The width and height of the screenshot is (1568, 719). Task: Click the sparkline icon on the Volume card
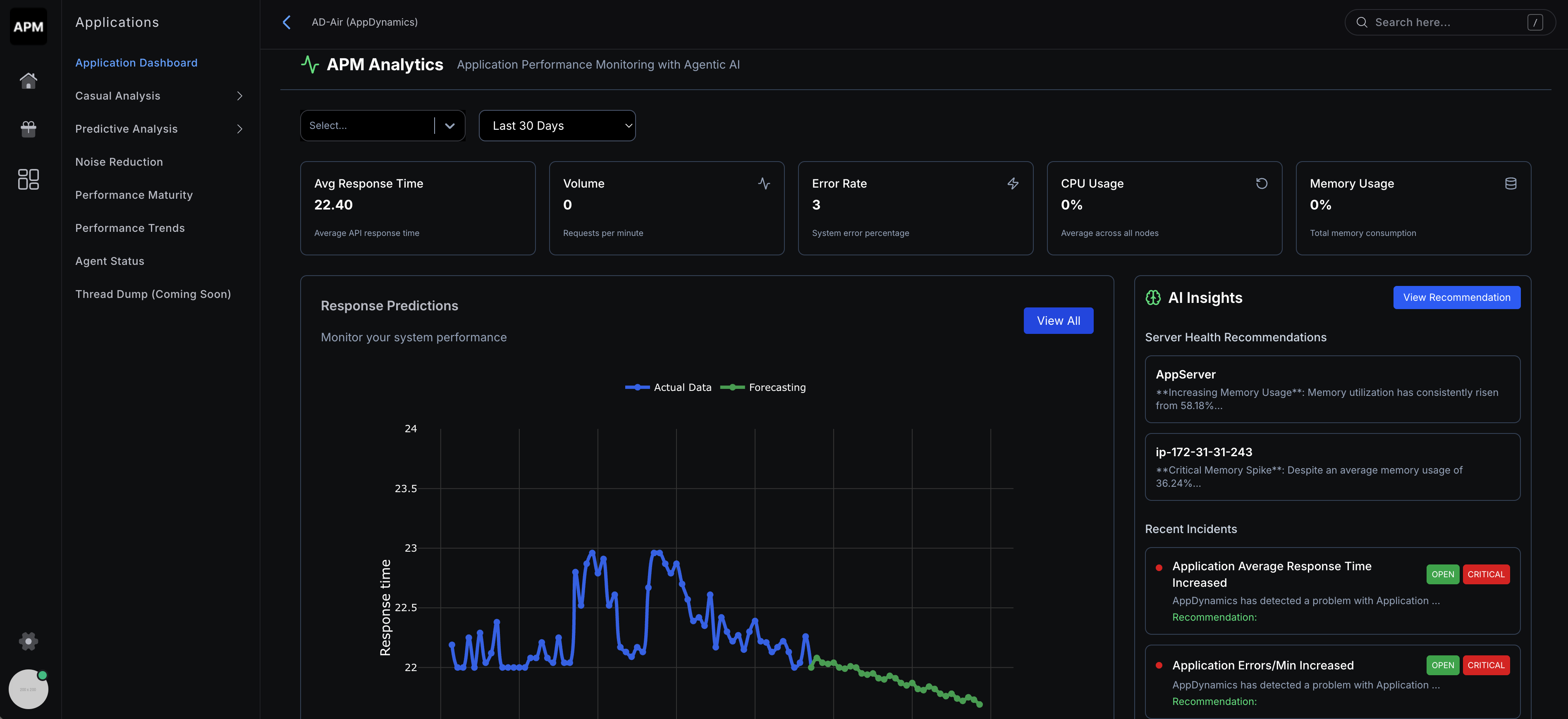tap(764, 183)
